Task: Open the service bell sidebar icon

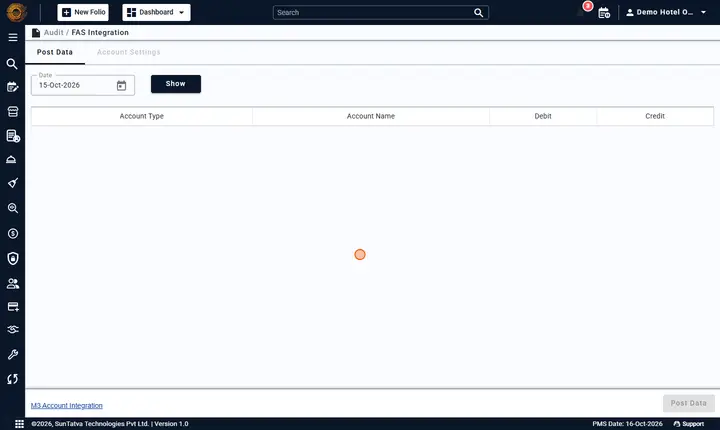Action: 11,159
